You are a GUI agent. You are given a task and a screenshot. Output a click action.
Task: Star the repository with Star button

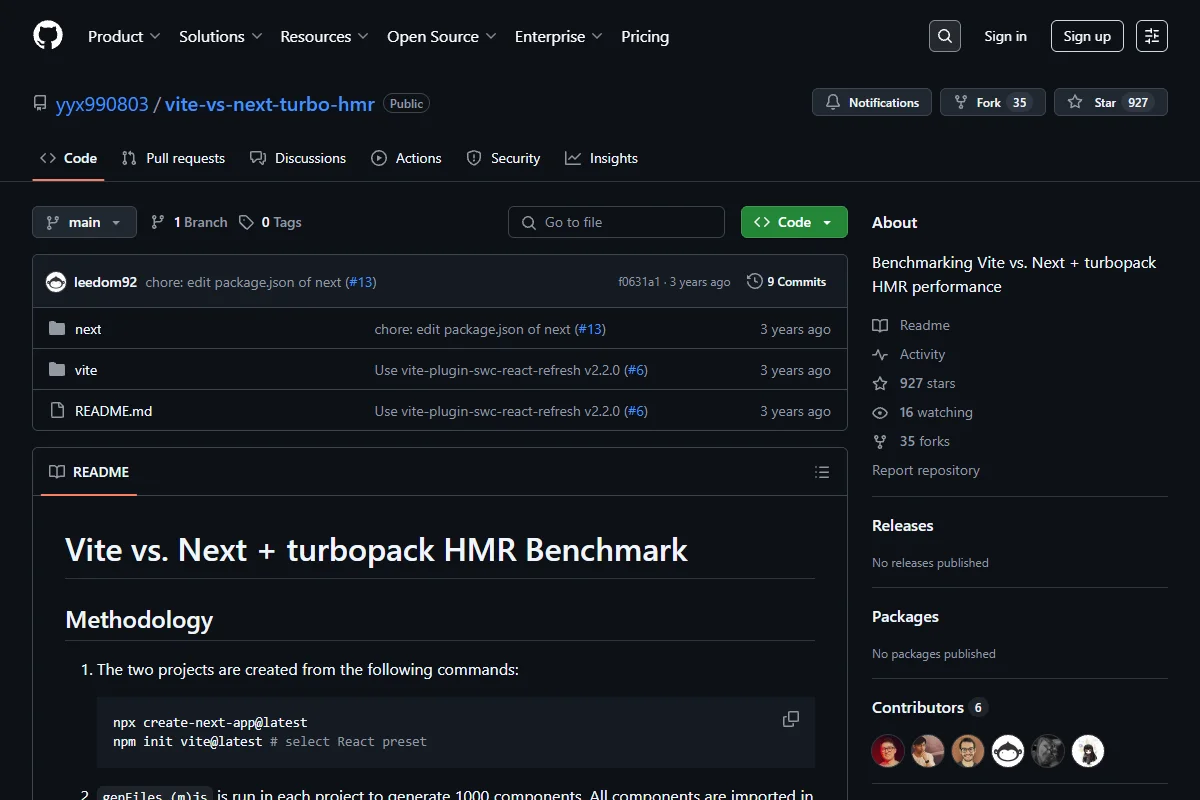[x=1111, y=103]
